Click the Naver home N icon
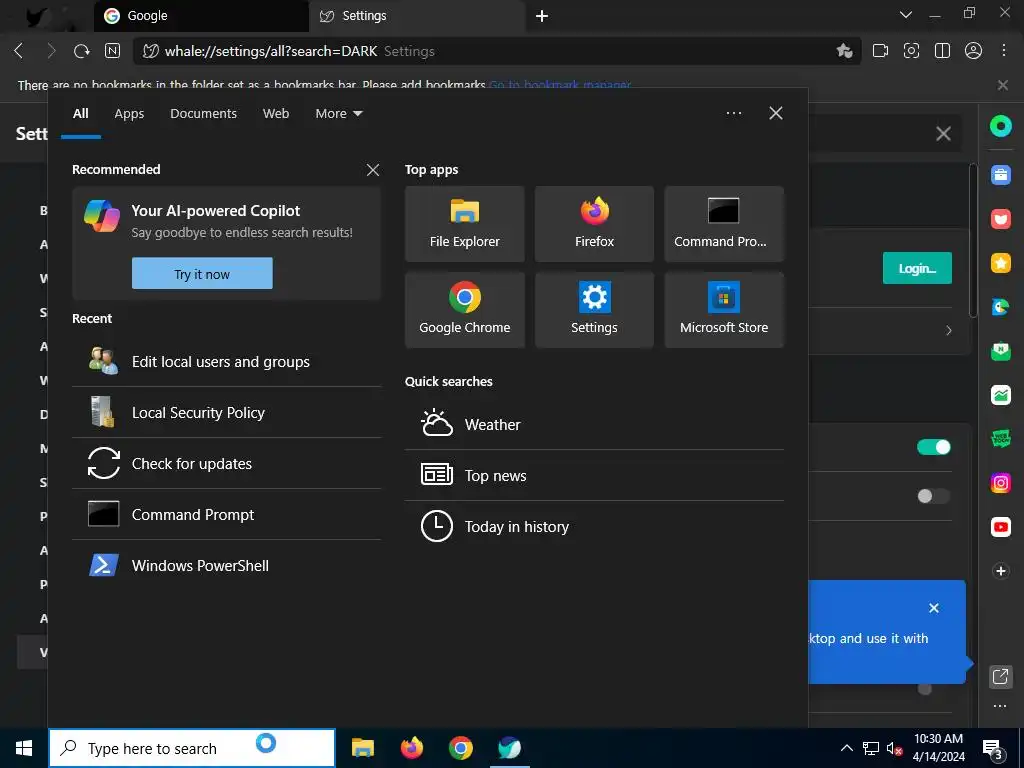Viewport: 1024px width, 768px height. [112, 51]
